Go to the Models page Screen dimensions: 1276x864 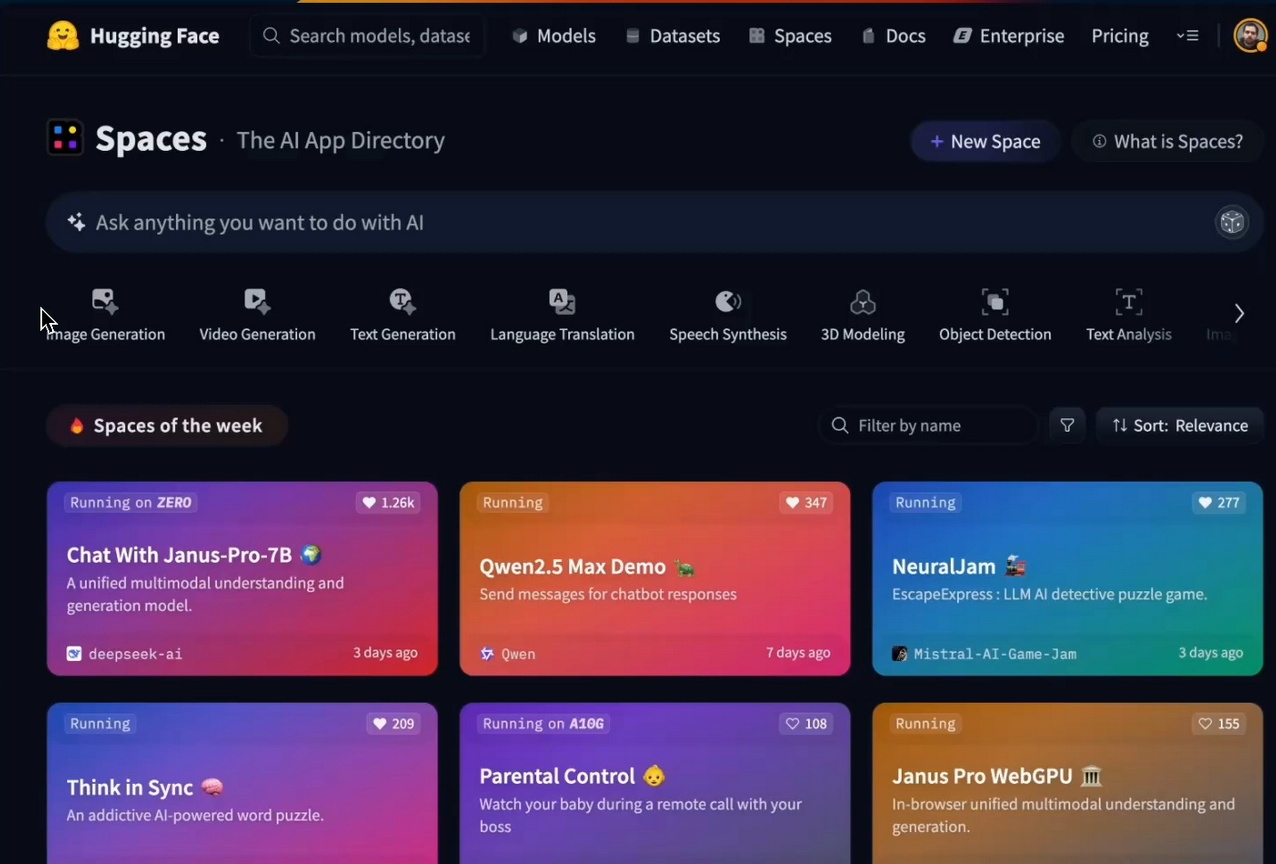point(554,36)
